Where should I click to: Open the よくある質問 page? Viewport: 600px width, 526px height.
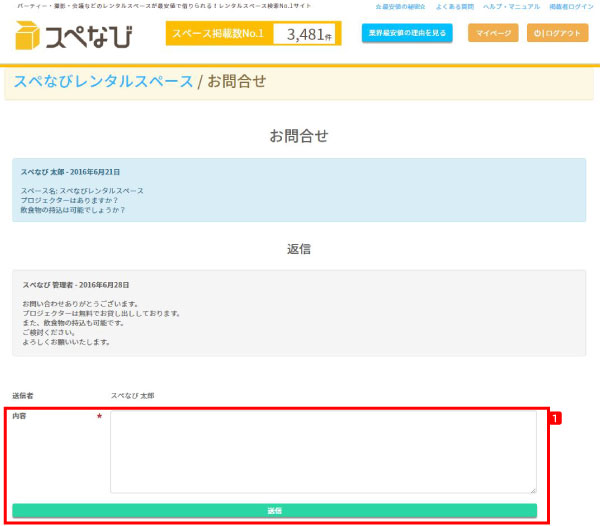[454, 6]
